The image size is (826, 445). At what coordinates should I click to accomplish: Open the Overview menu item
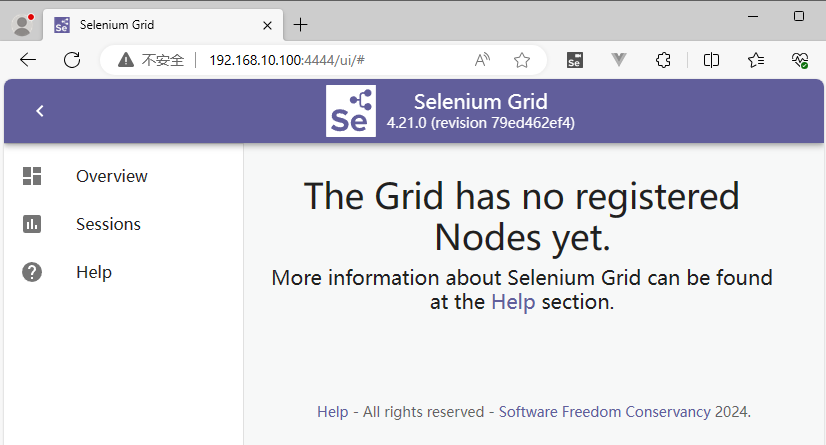point(112,176)
